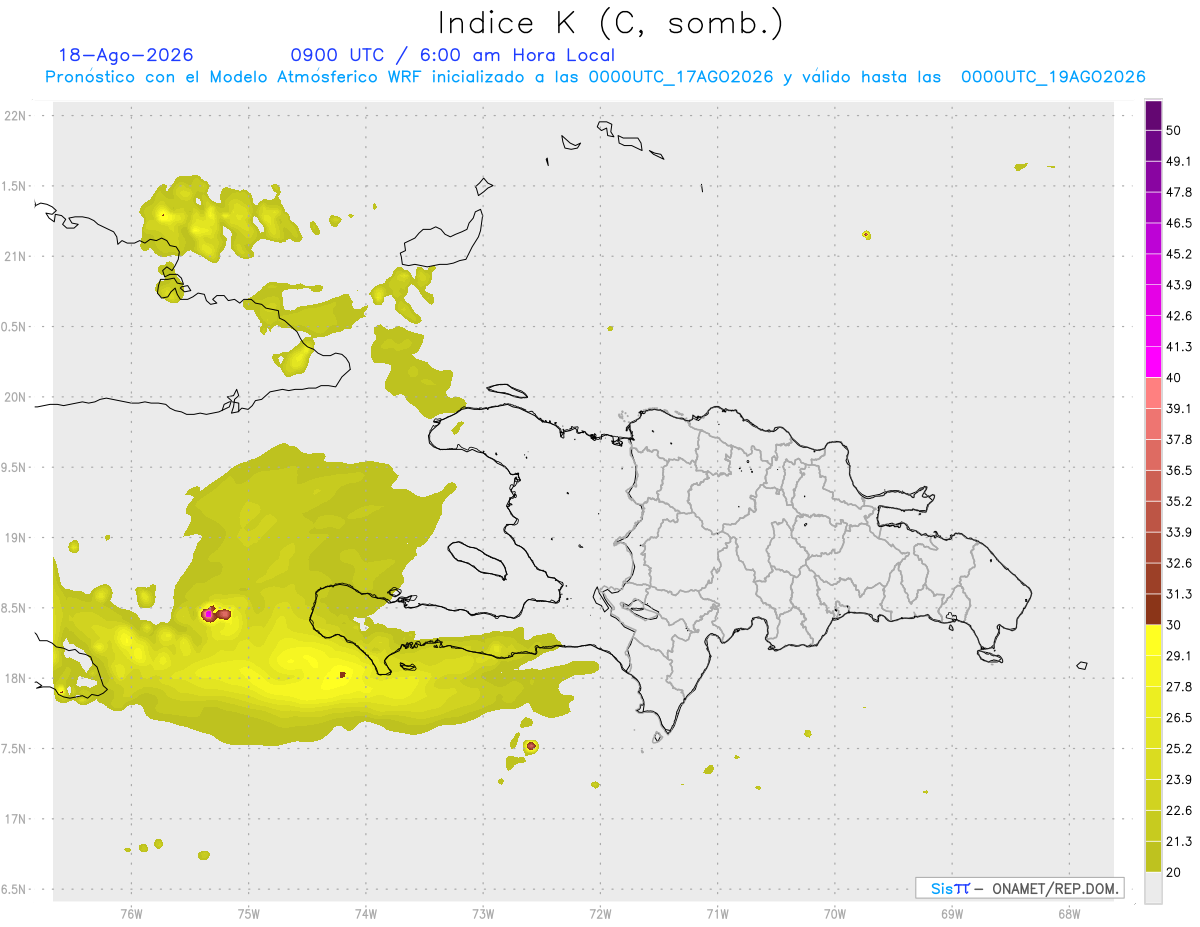Click the '20N' latitude label
Image resolution: width=1200 pixels, height=927 pixels.
tap(16, 397)
